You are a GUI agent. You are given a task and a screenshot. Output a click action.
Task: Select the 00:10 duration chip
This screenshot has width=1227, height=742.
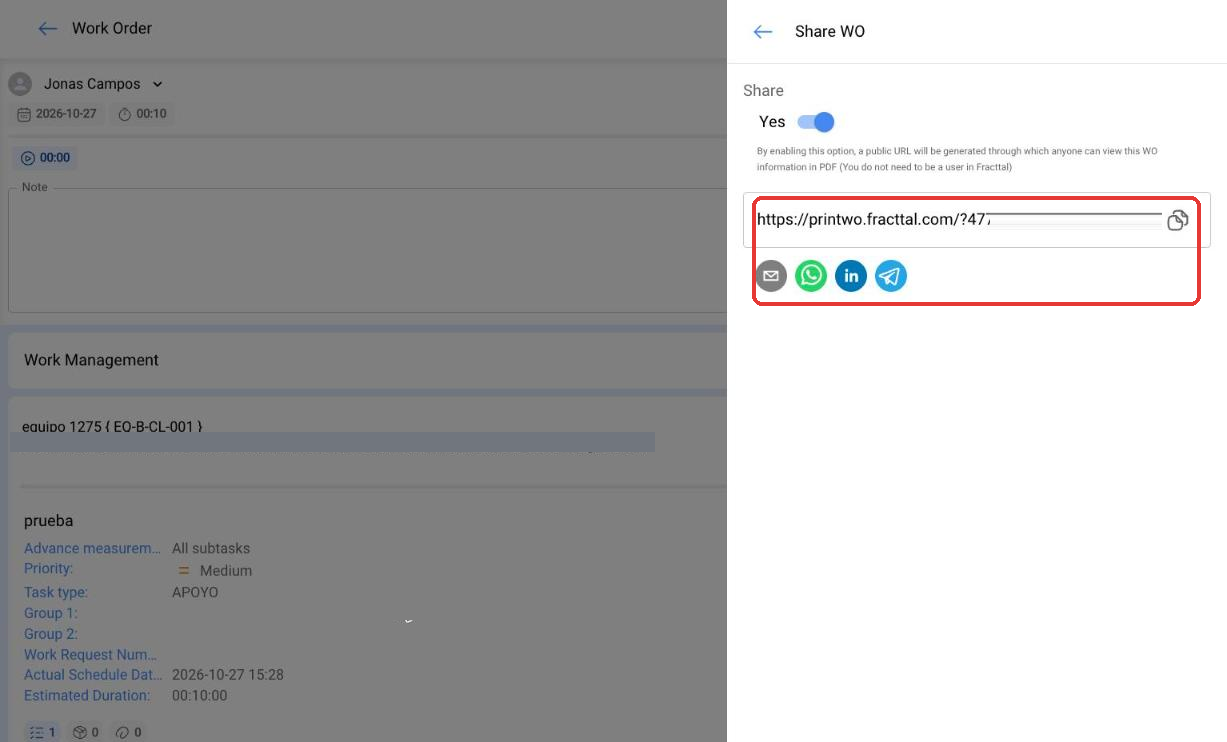tap(142, 114)
